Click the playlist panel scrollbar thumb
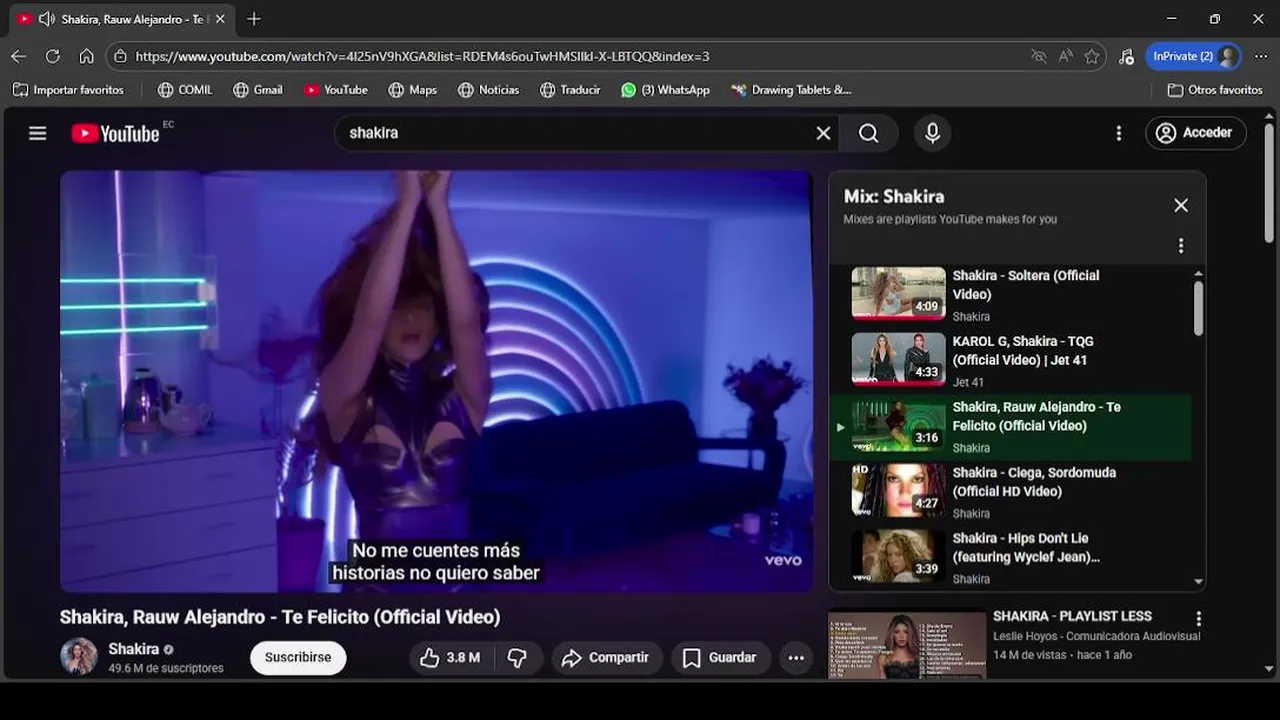This screenshot has height=720, width=1280. pyautogui.click(x=1198, y=307)
